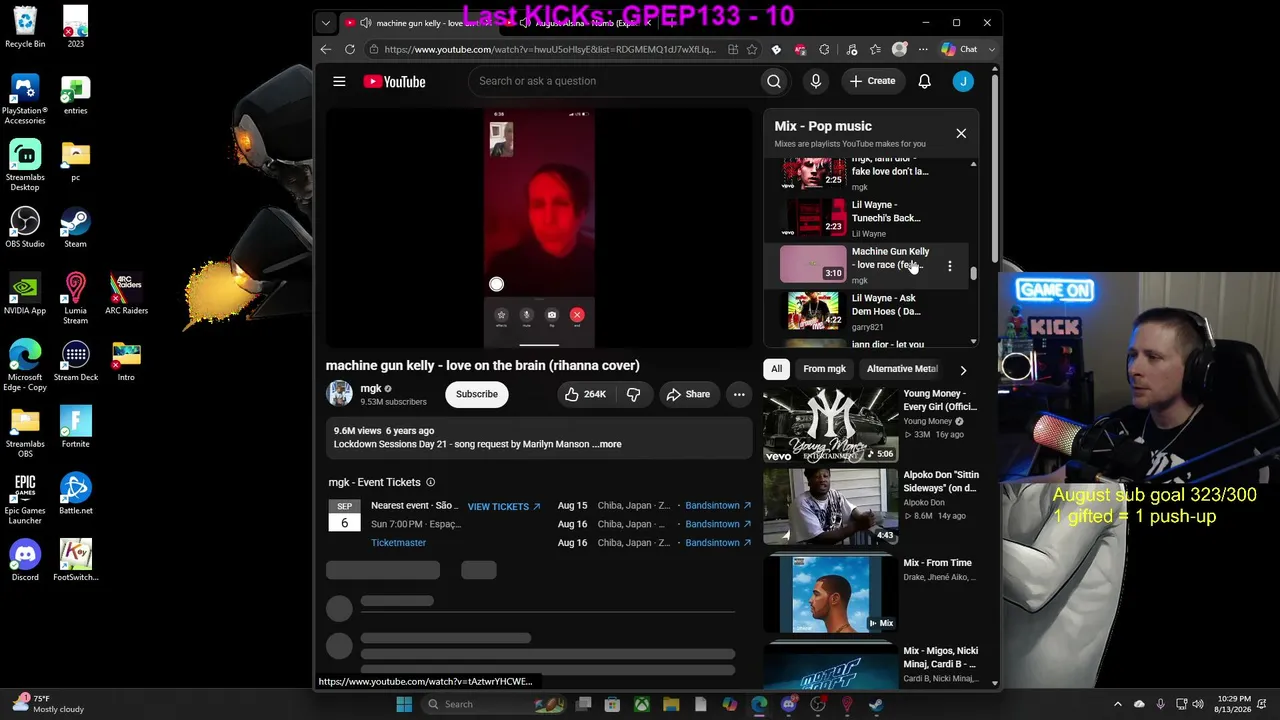Click the Share button
The width and height of the screenshot is (1280, 720).
[688, 394]
